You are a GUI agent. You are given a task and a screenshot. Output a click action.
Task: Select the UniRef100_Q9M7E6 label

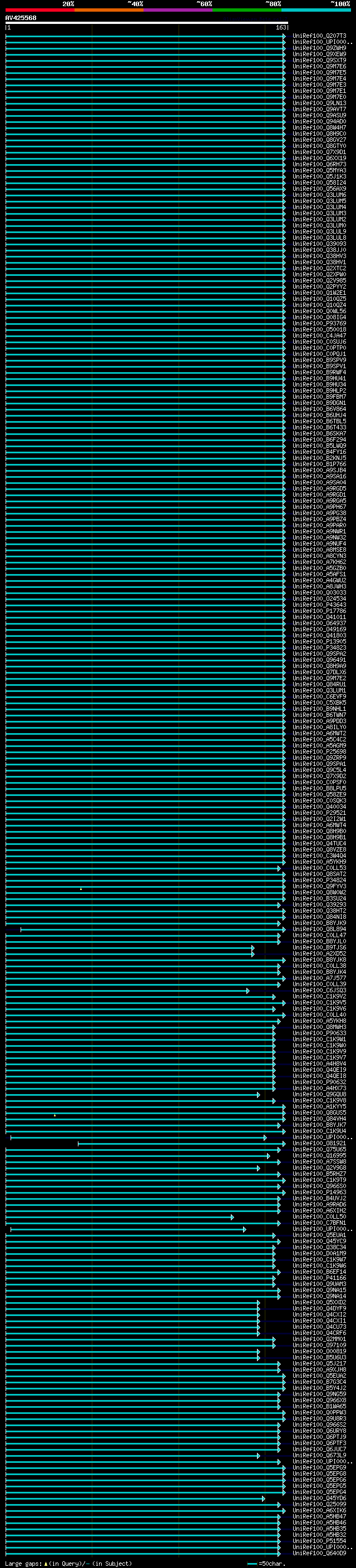pos(319,66)
